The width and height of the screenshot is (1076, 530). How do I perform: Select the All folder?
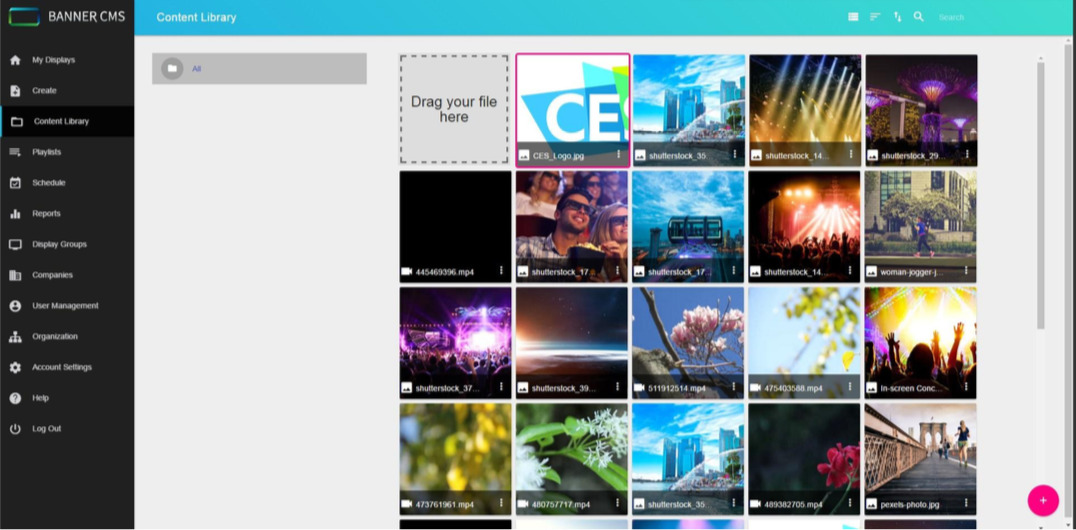click(259, 69)
